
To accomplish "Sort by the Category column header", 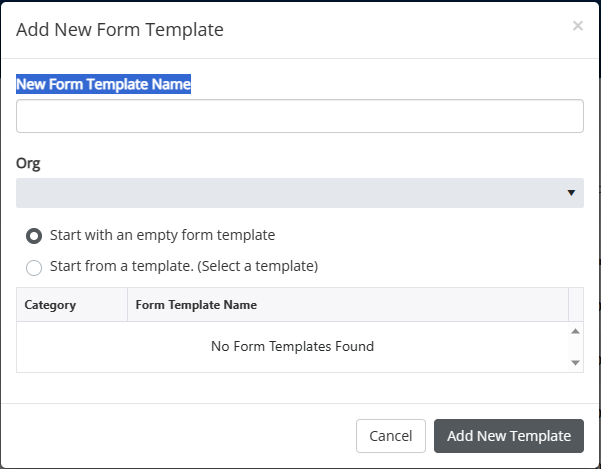I will point(50,305).
